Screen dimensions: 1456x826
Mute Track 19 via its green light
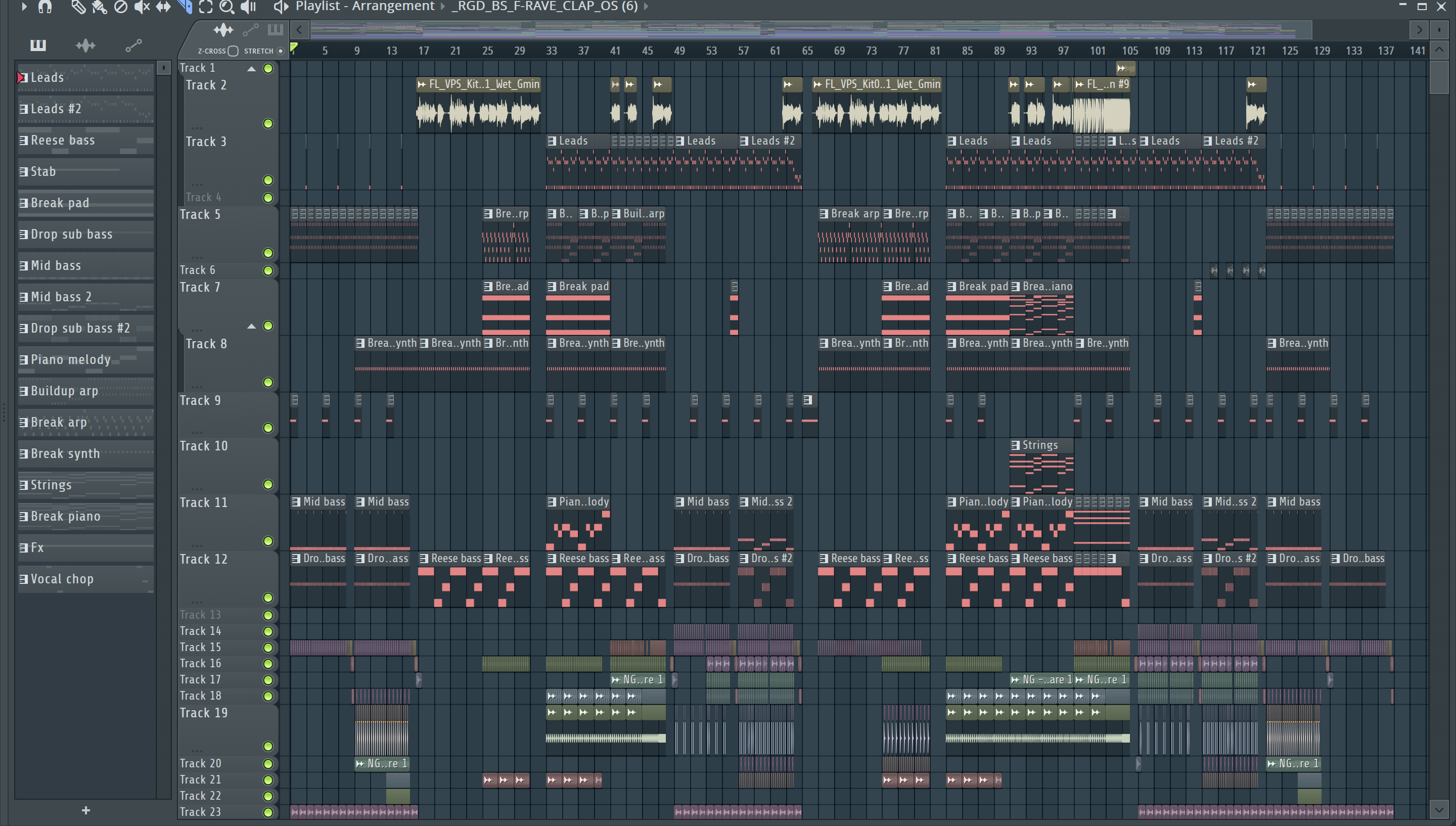[268, 746]
